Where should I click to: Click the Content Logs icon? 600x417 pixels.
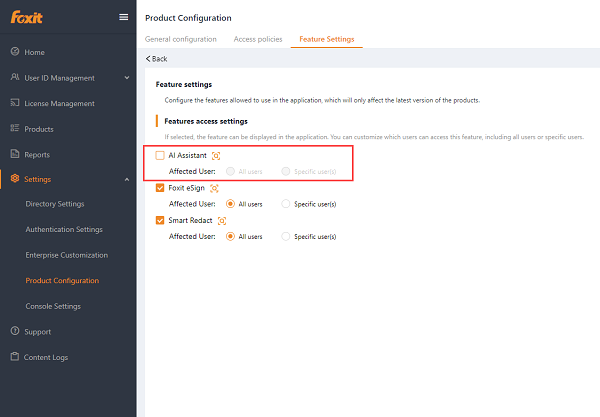pos(15,357)
